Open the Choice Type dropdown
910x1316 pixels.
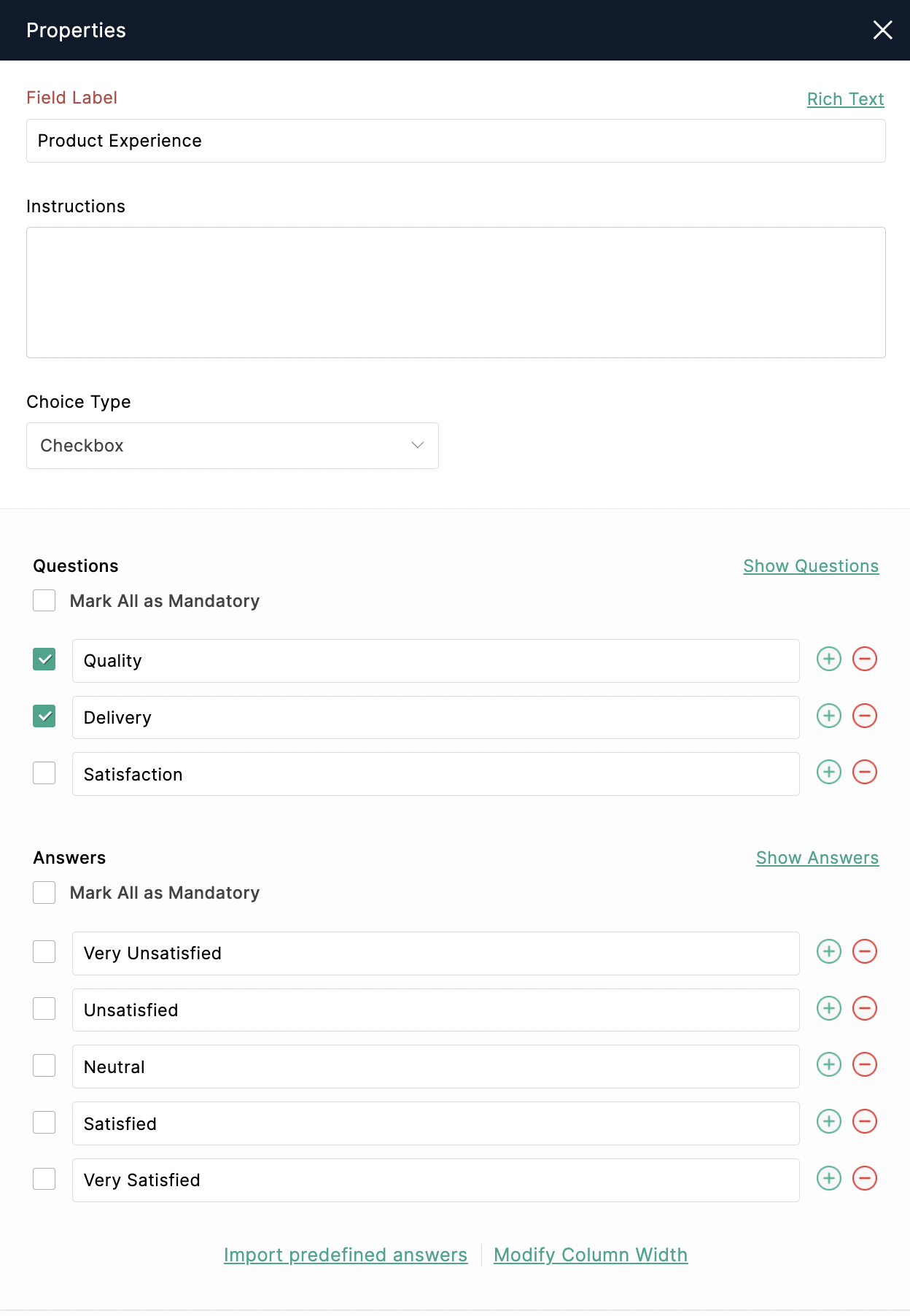pos(232,446)
